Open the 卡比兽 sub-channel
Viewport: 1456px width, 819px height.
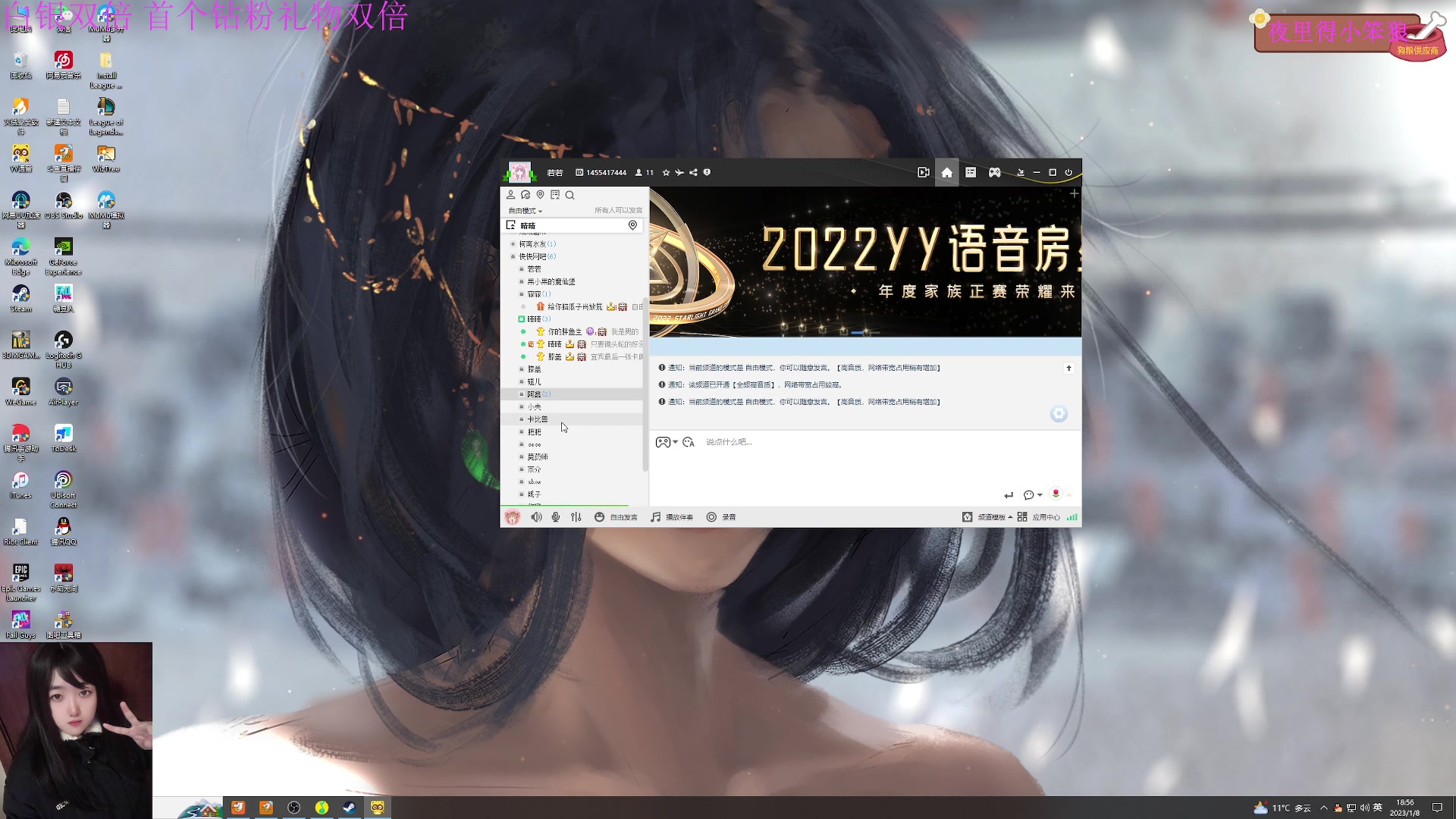pos(538,419)
